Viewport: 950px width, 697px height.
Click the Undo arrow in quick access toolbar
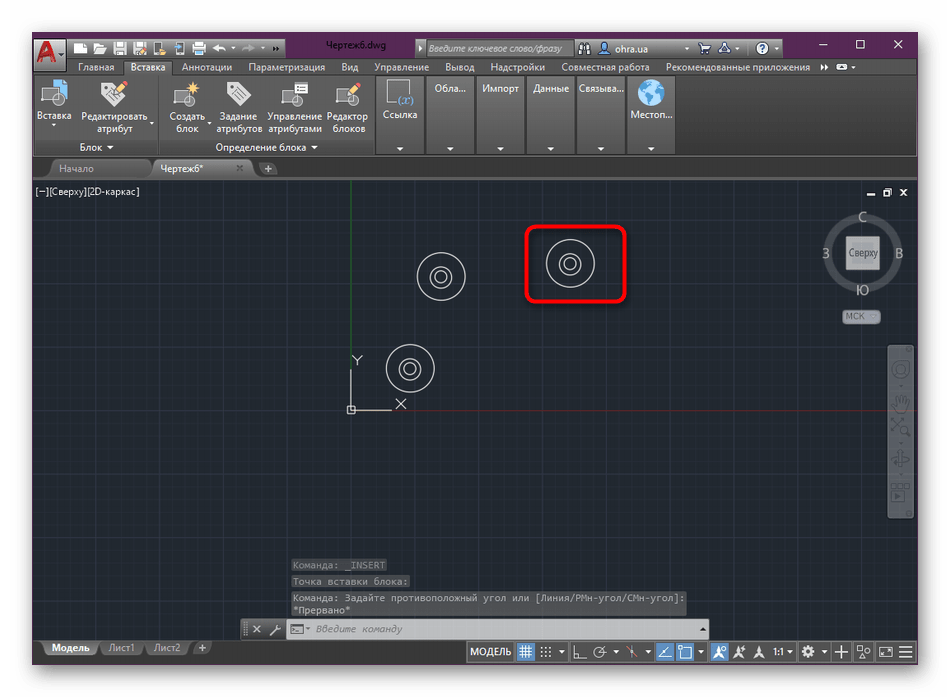220,48
